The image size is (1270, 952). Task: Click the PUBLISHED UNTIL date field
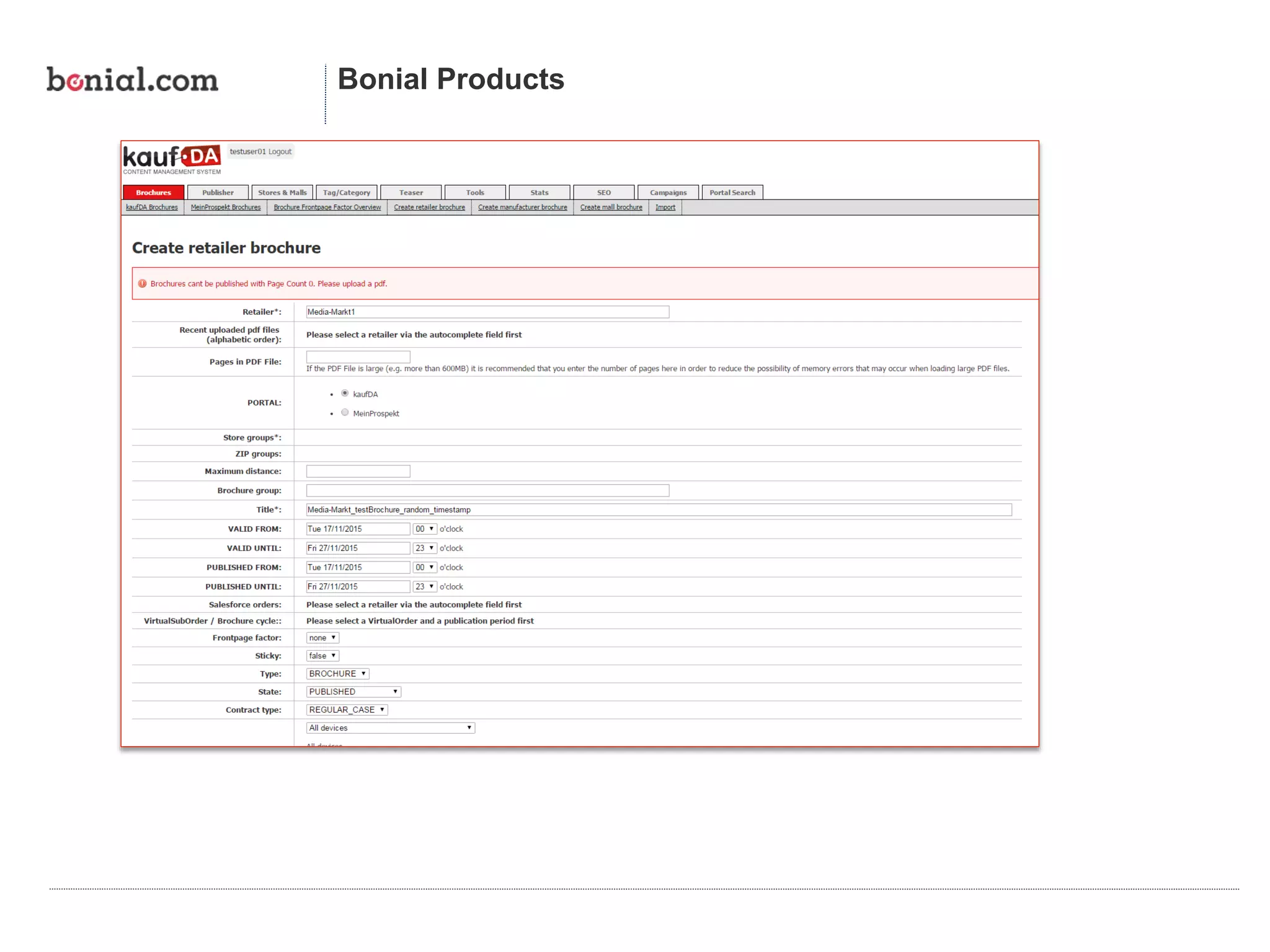[x=358, y=586]
